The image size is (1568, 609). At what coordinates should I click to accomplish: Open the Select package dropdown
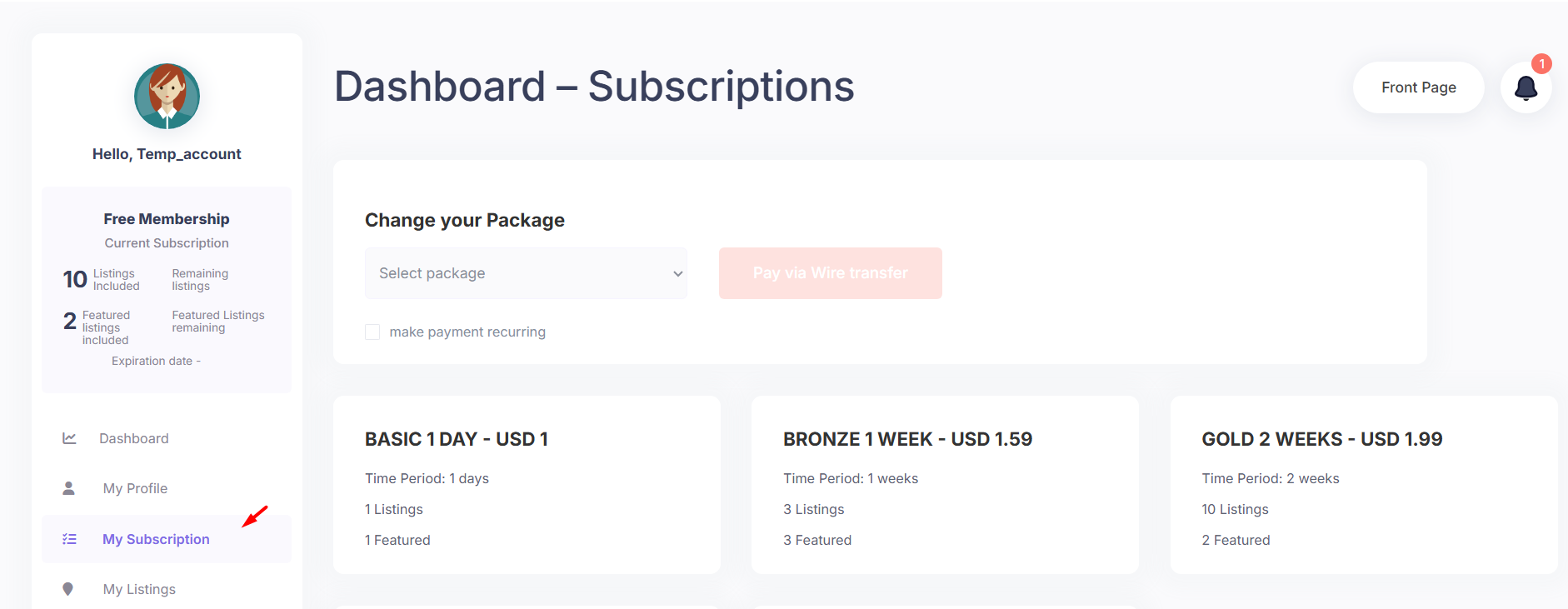526,273
